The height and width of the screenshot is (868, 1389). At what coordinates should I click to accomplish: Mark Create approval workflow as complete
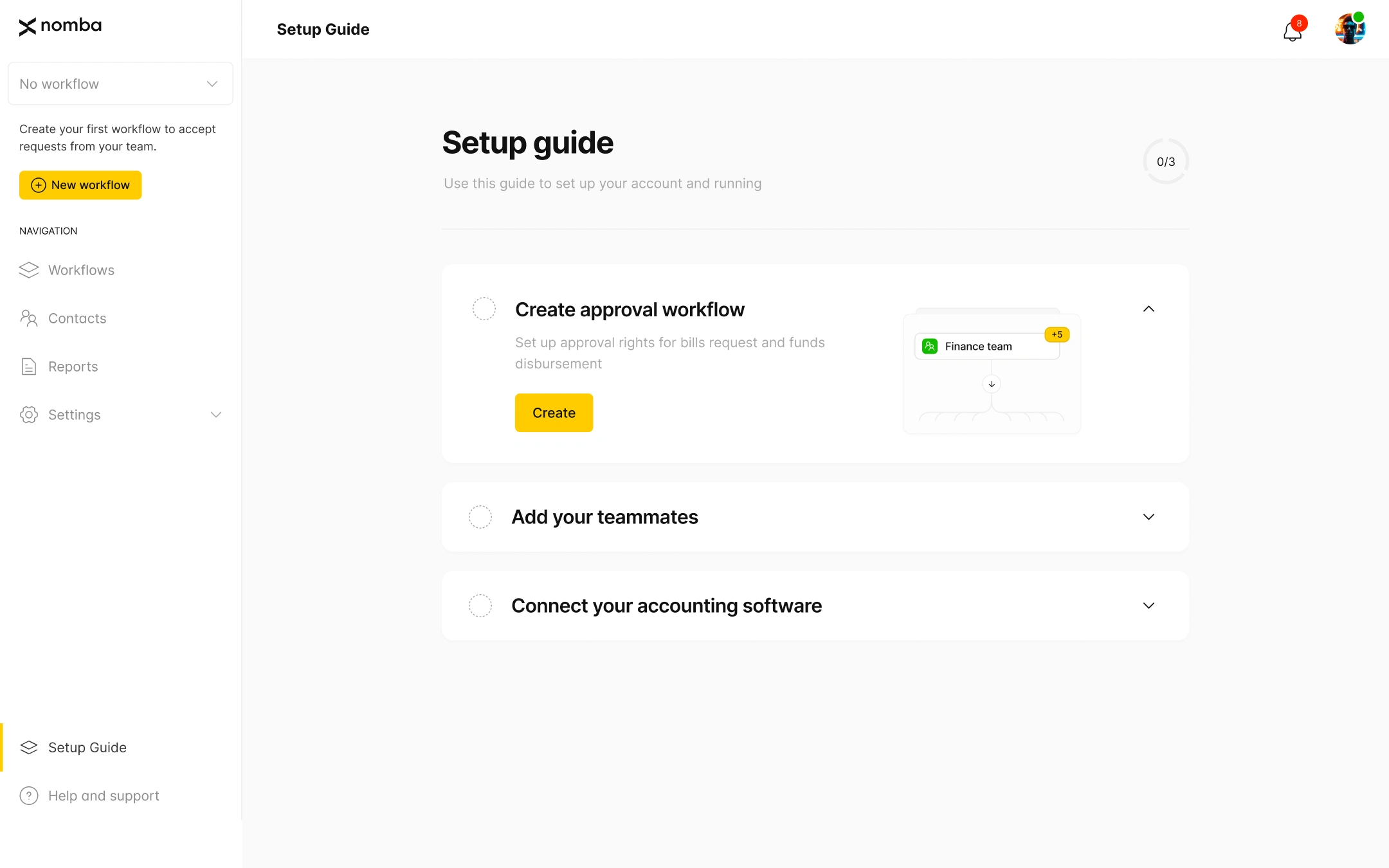484,309
